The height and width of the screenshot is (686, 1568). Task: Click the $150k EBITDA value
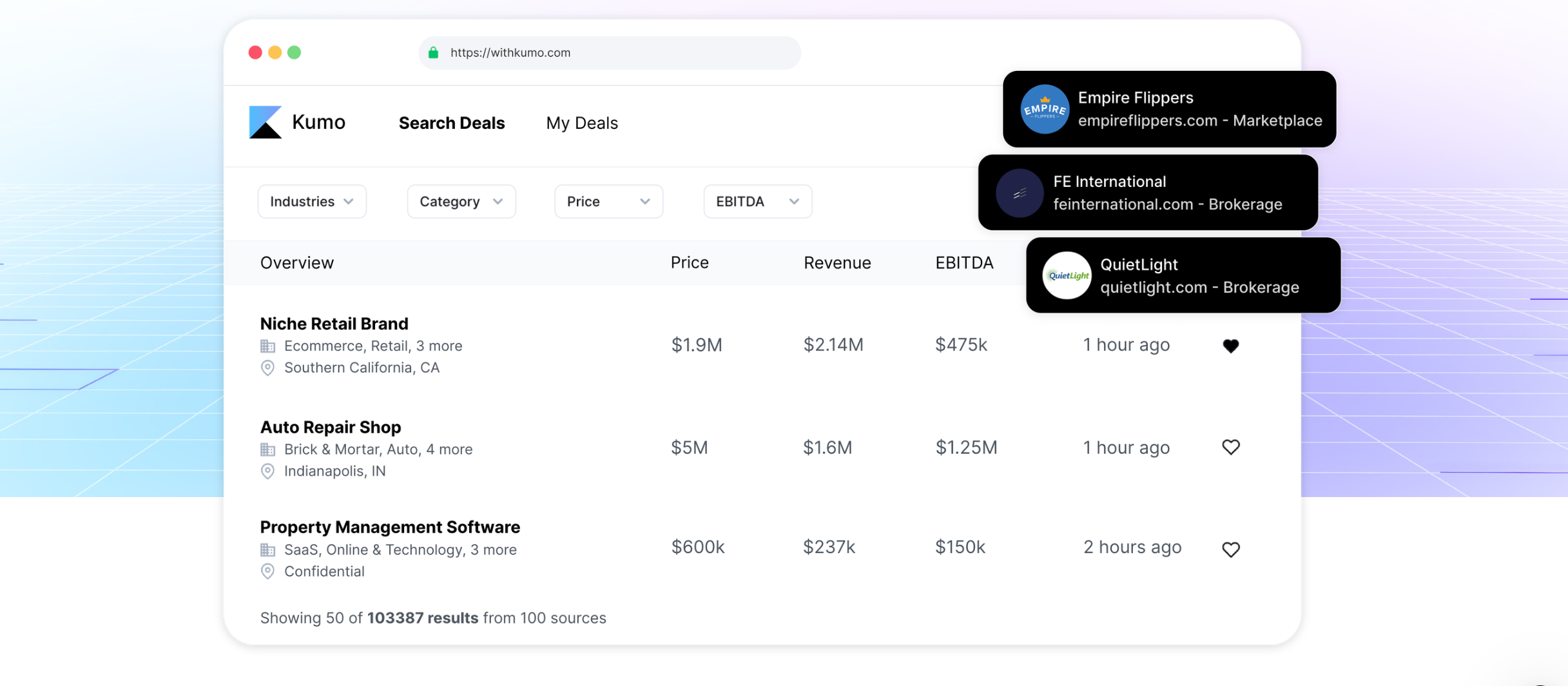960,547
